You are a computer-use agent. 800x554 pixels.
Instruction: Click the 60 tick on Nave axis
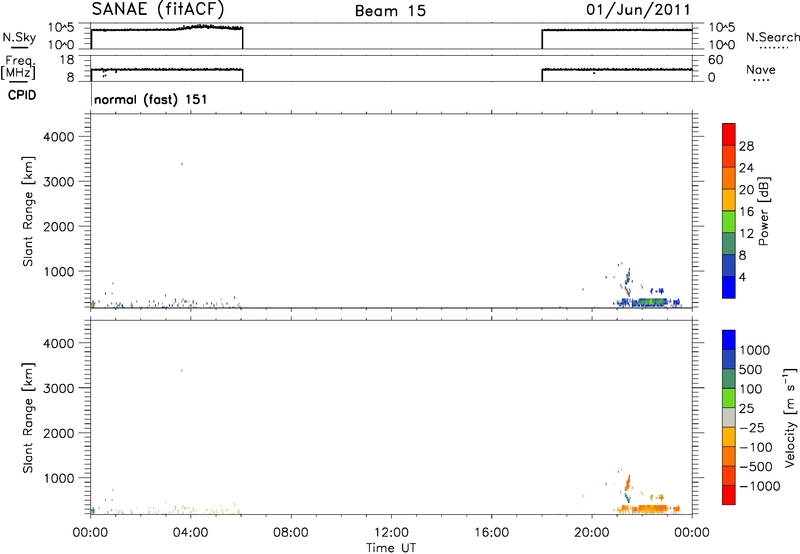(x=716, y=60)
